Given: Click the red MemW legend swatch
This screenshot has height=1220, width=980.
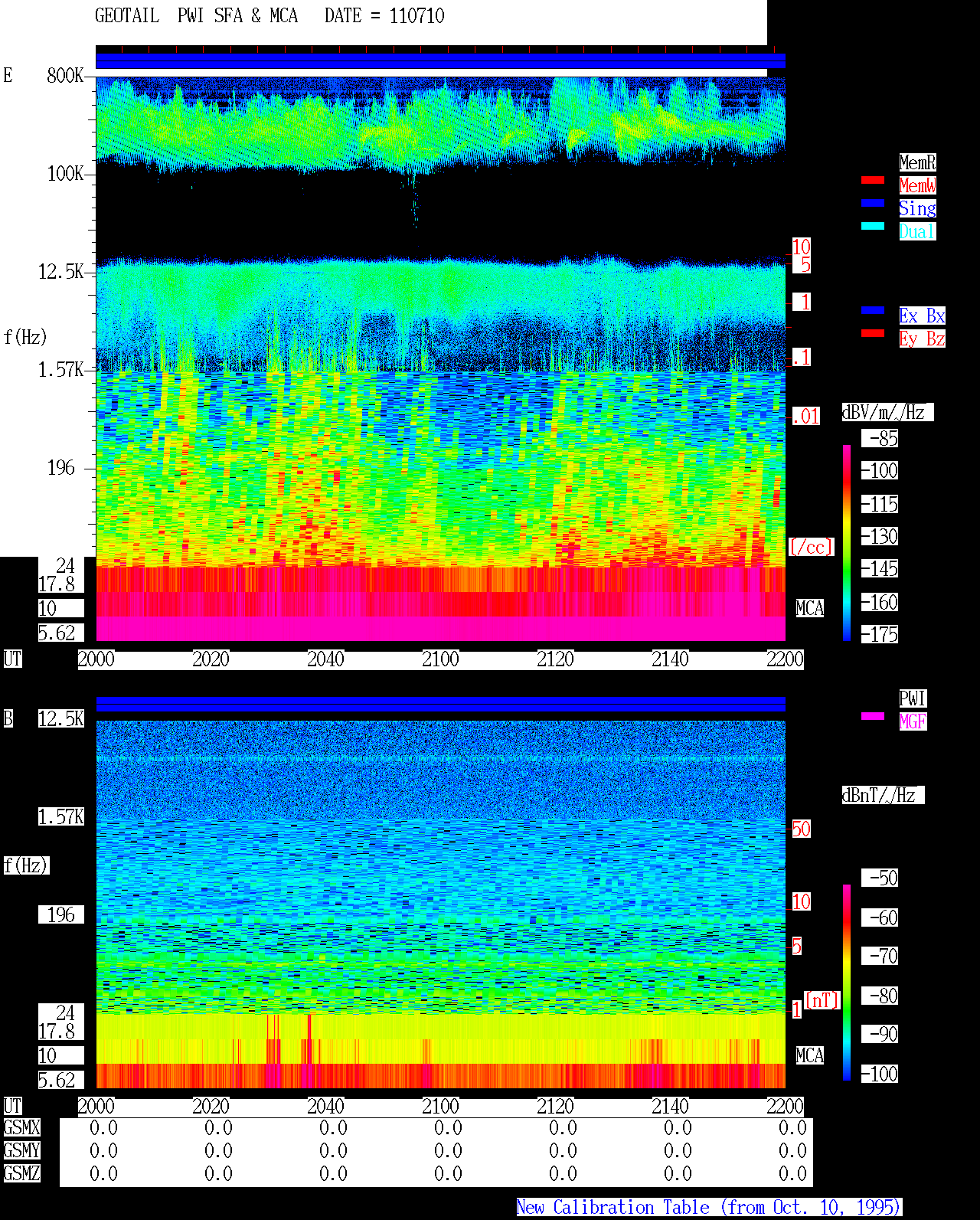Looking at the screenshot, I should [873, 180].
